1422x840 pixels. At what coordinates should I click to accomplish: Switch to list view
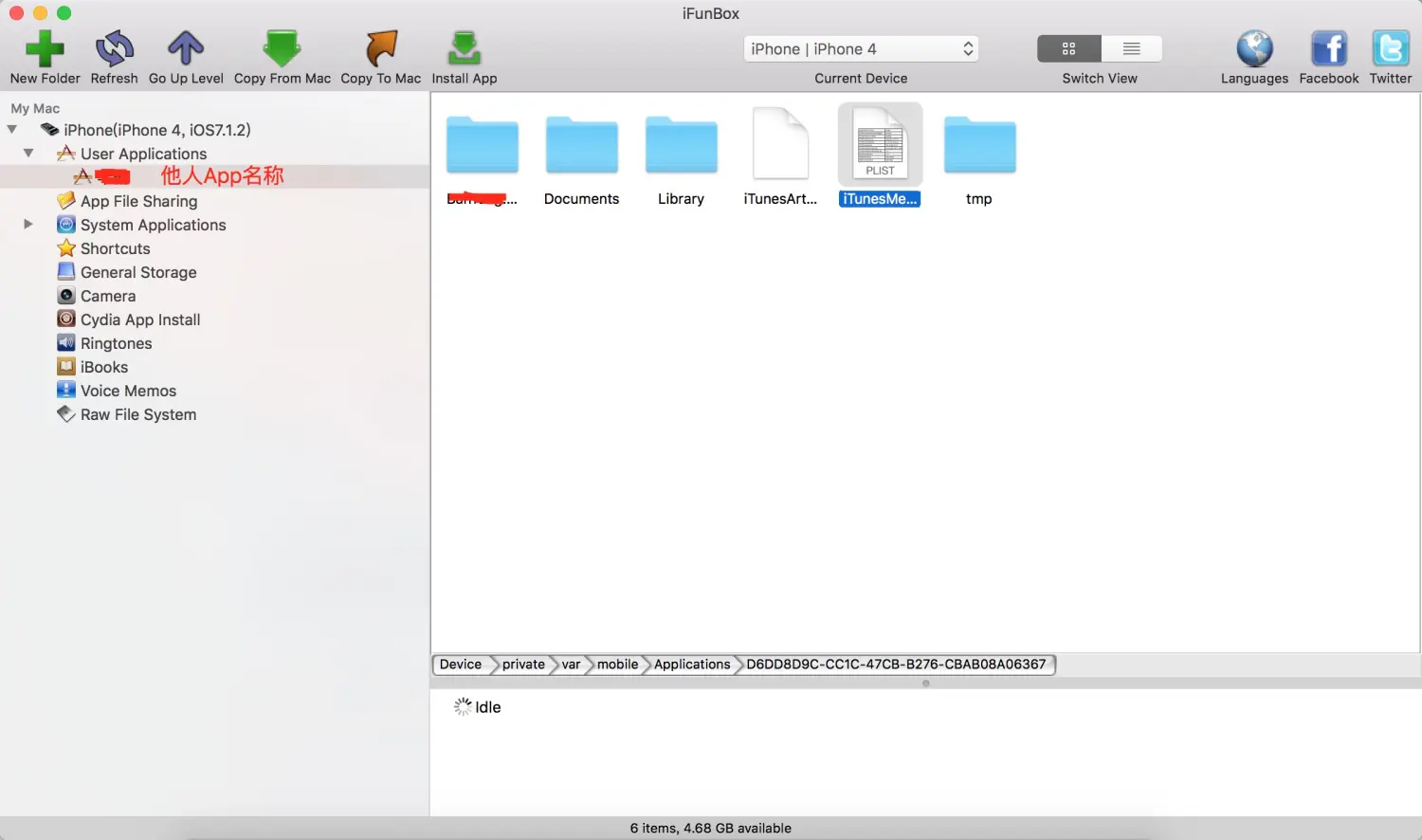(x=1131, y=48)
